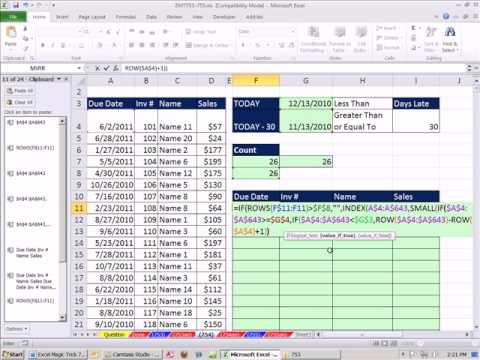Switch to the Data tab

(x=151, y=17)
